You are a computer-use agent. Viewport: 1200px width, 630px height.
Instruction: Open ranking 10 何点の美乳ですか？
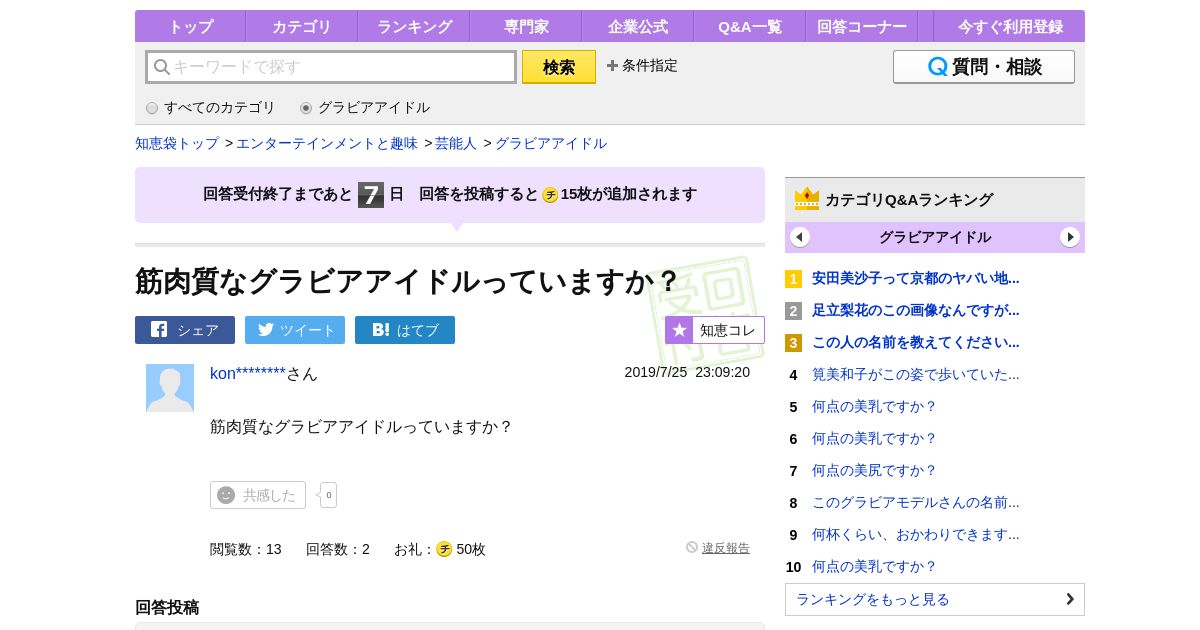point(875,567)
